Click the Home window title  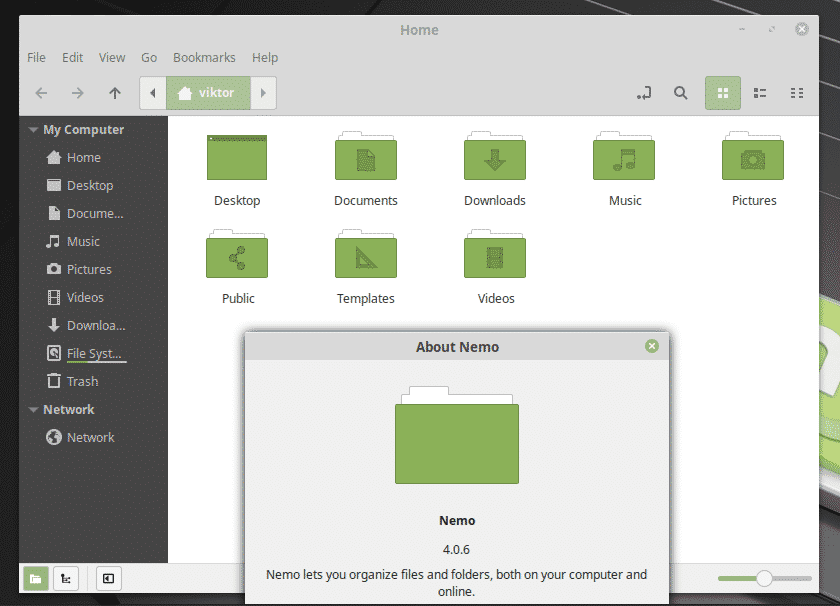pos(419,30)
